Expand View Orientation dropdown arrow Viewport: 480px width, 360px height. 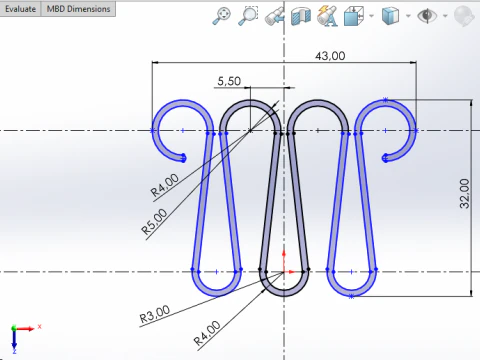[371, 16]
